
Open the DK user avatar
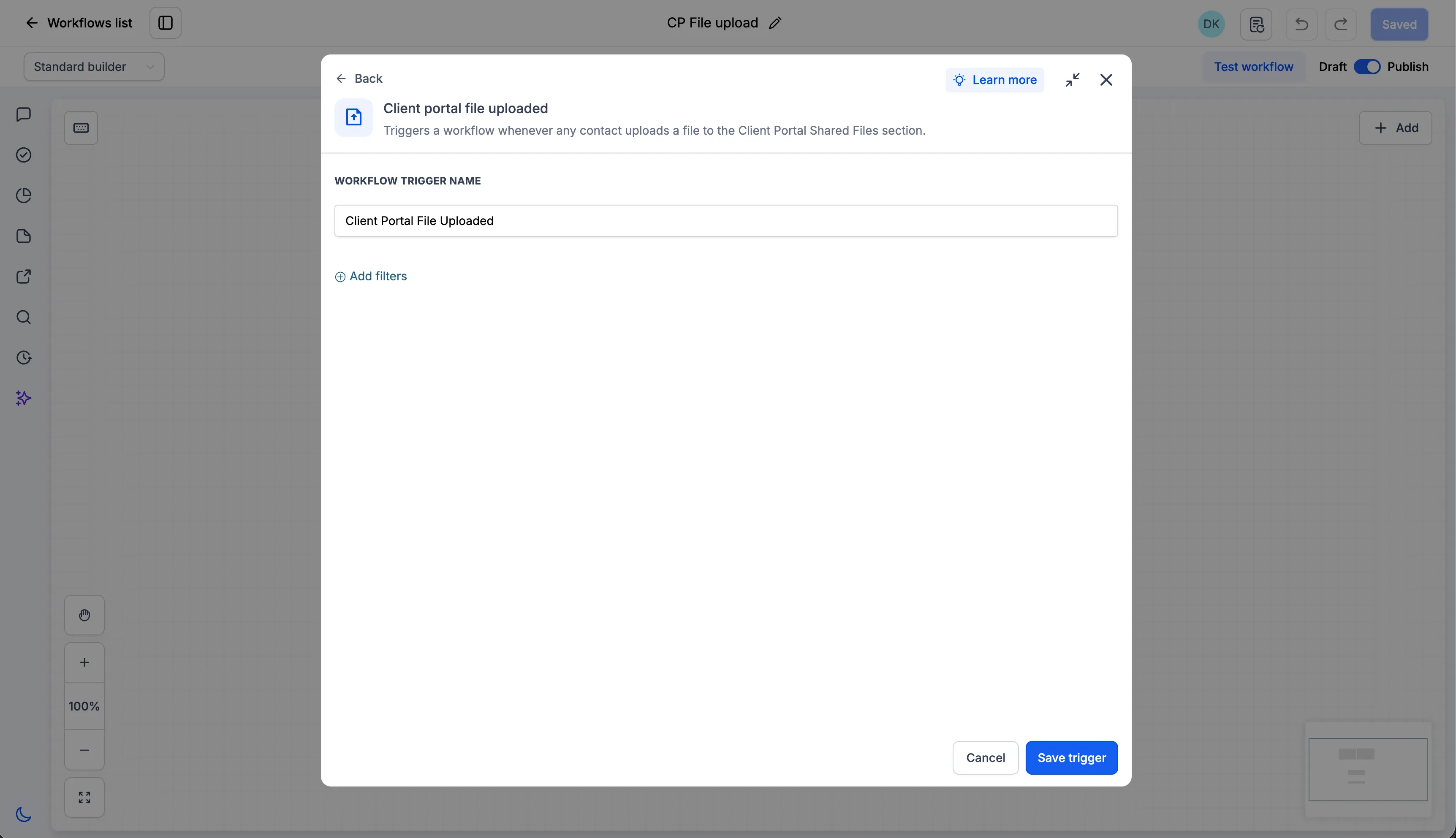click(1211, 24)
